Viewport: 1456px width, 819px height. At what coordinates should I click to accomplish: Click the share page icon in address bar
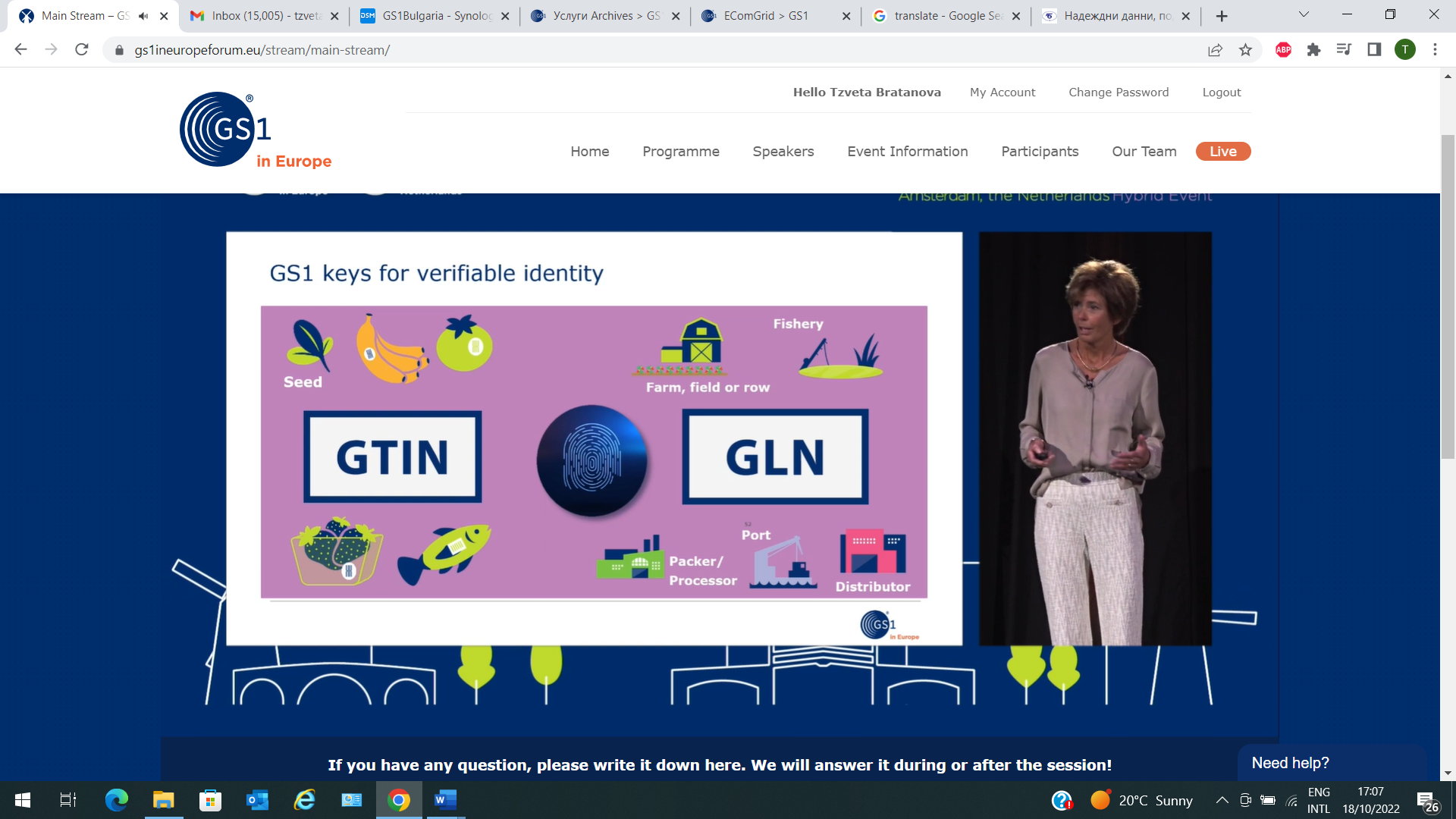tap(1215, 50)
